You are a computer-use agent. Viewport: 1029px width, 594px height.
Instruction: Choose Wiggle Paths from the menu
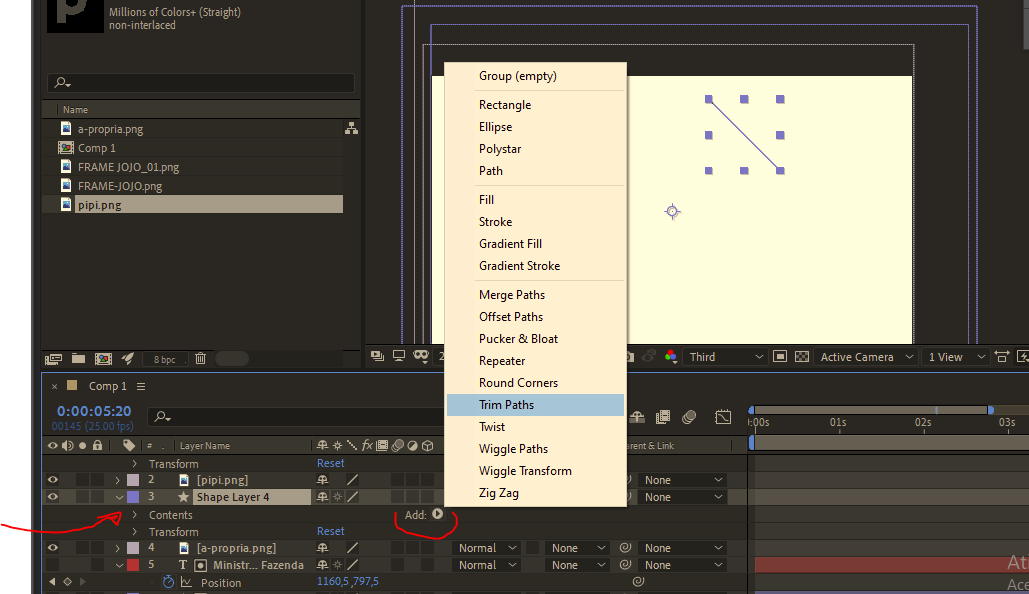[x=513, y=448]
